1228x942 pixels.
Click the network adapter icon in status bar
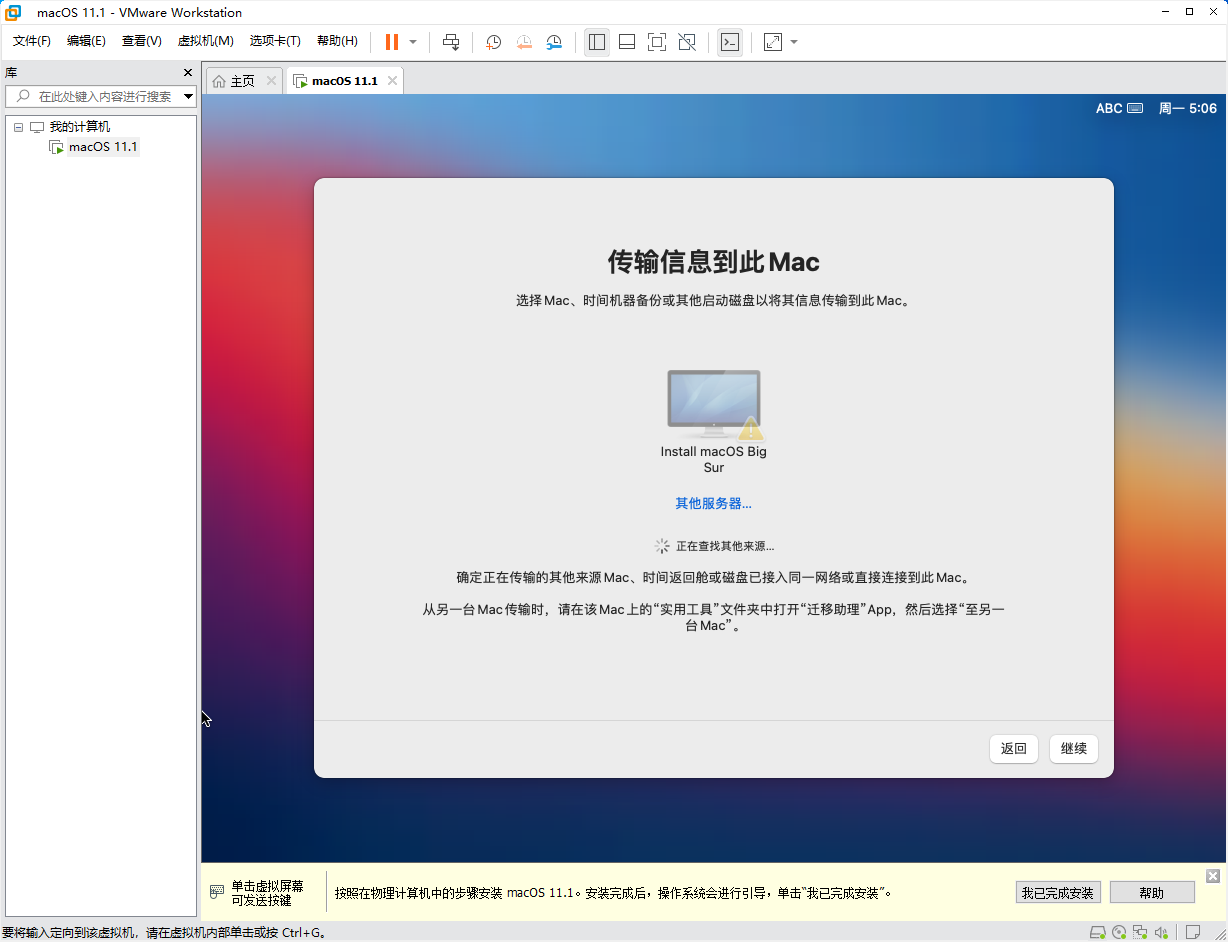1140,931
